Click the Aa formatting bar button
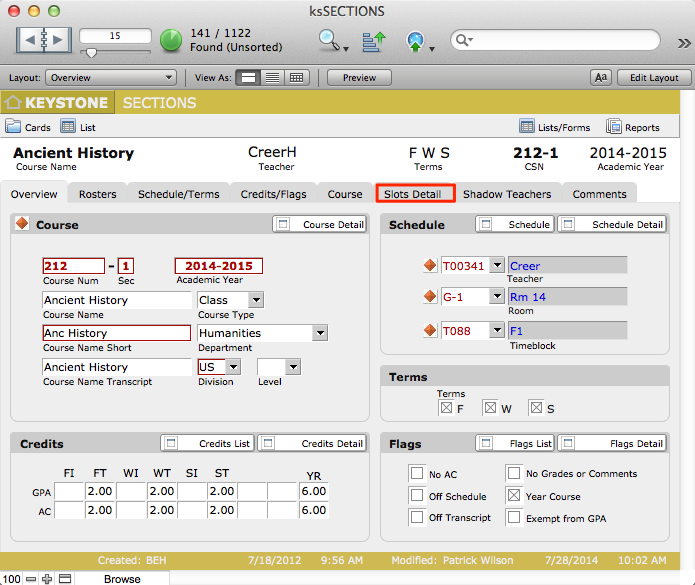The height and width of the screenshot is (585, 695). pos(601,78)
